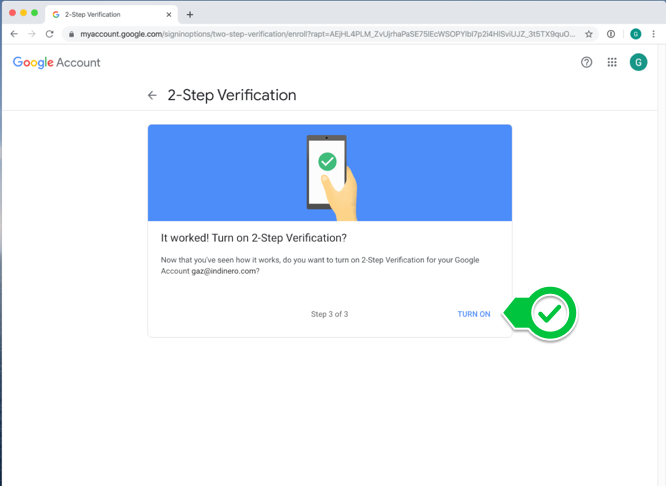The image size is (666, 486).
Task: Open the Google Account help icon
Action: [x=586, y=62]
